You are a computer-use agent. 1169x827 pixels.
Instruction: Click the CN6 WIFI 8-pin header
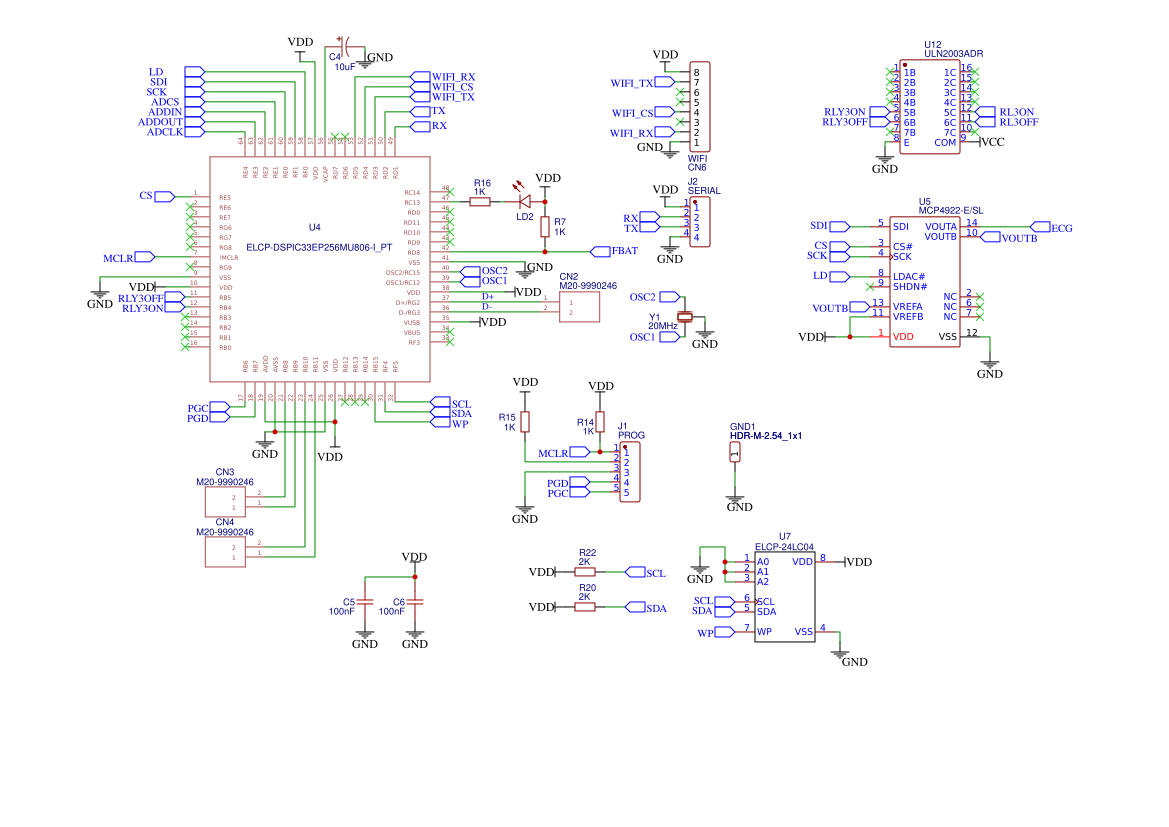pos(700,107)
